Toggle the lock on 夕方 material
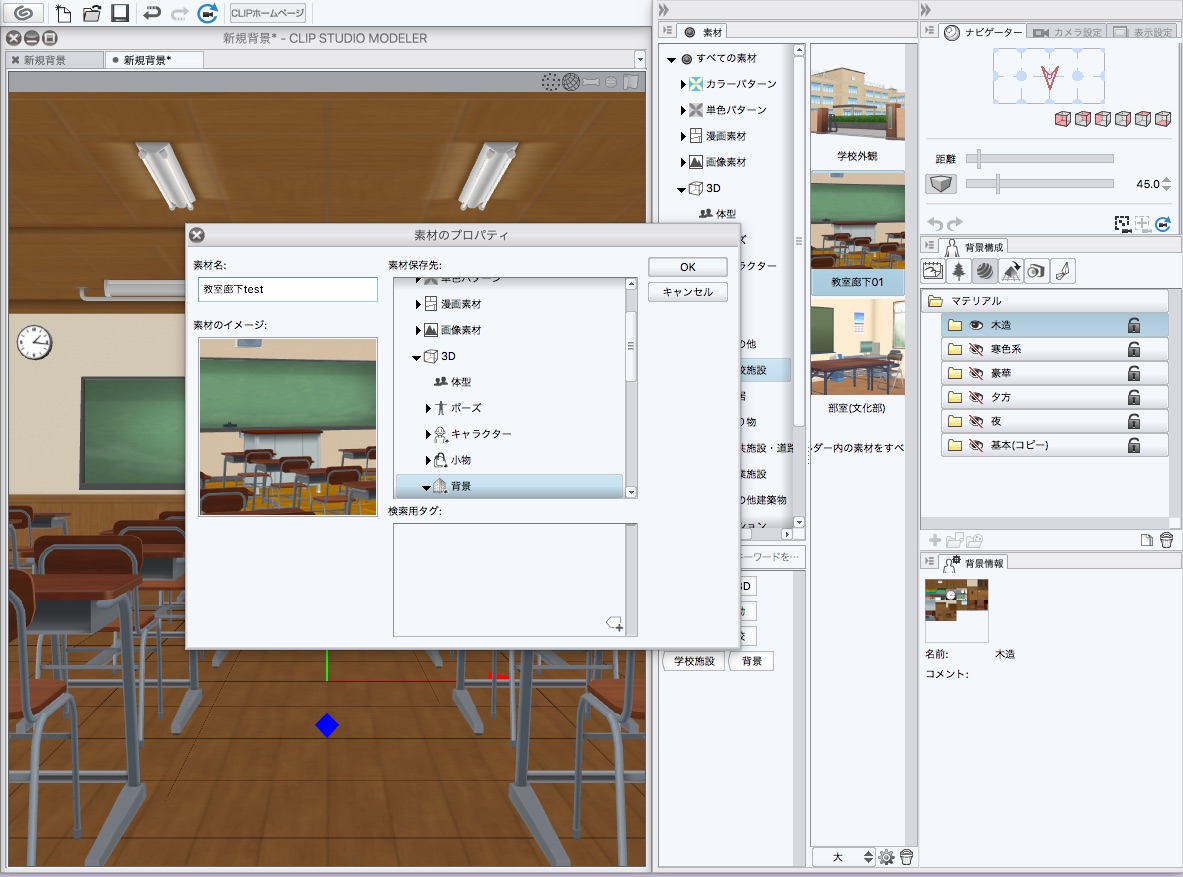Viewport: 1183px width, 877px height. [1134, 397]
